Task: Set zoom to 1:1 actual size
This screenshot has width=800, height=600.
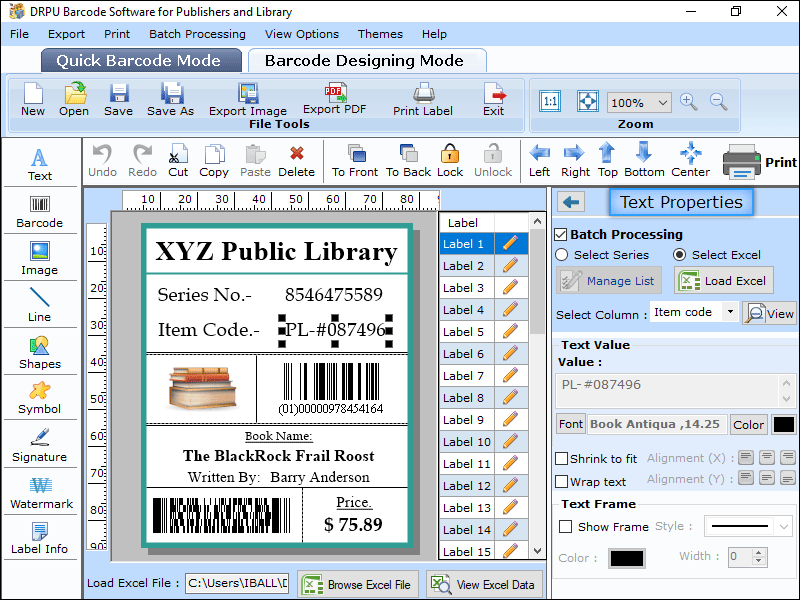Action: 550,101
